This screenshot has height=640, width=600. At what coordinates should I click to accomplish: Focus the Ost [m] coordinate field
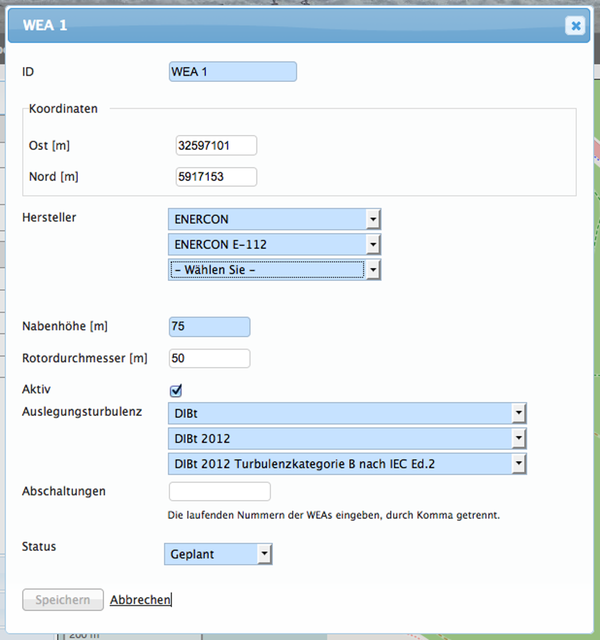tap(216, 146)
